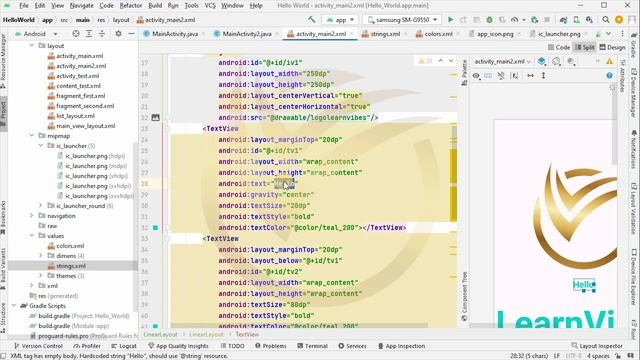
Task: Open project panel settings gear
Action: pyautogui.click(x=118, y=34)
